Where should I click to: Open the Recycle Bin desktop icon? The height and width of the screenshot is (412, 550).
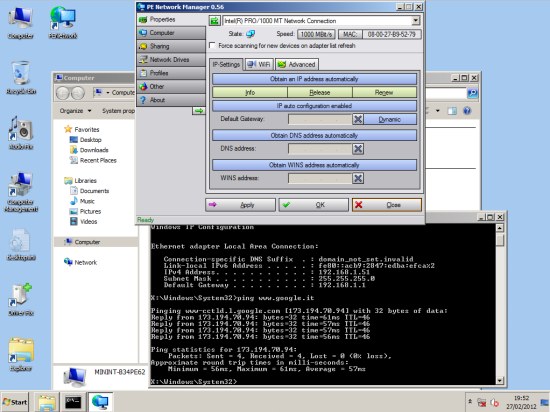21,77
